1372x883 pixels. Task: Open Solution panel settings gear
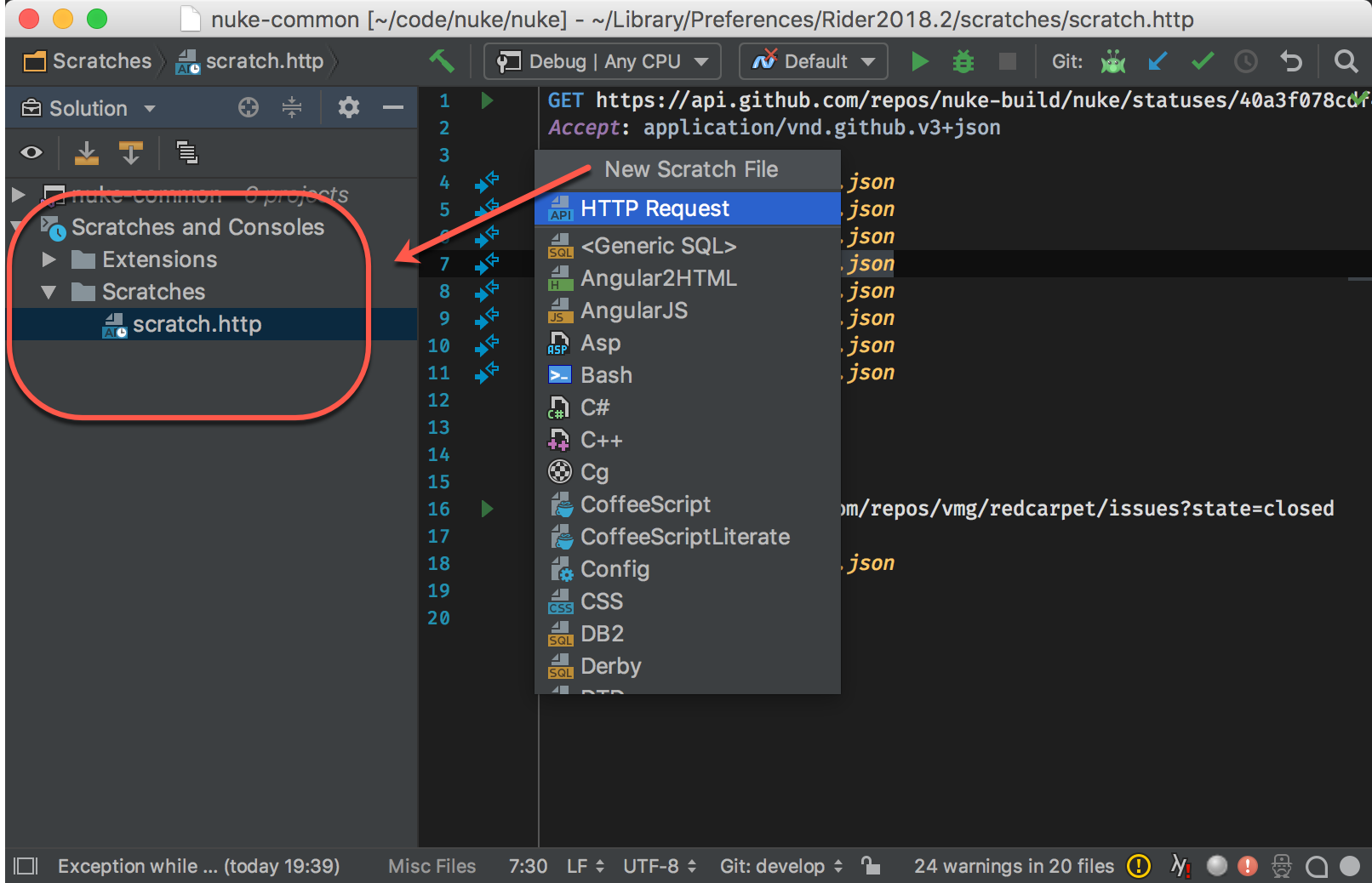tap(349, 107)
